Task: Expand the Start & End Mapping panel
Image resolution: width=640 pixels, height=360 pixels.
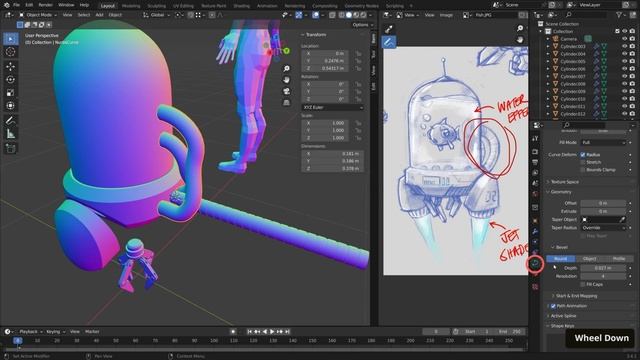Action: [x=576, y=296]
